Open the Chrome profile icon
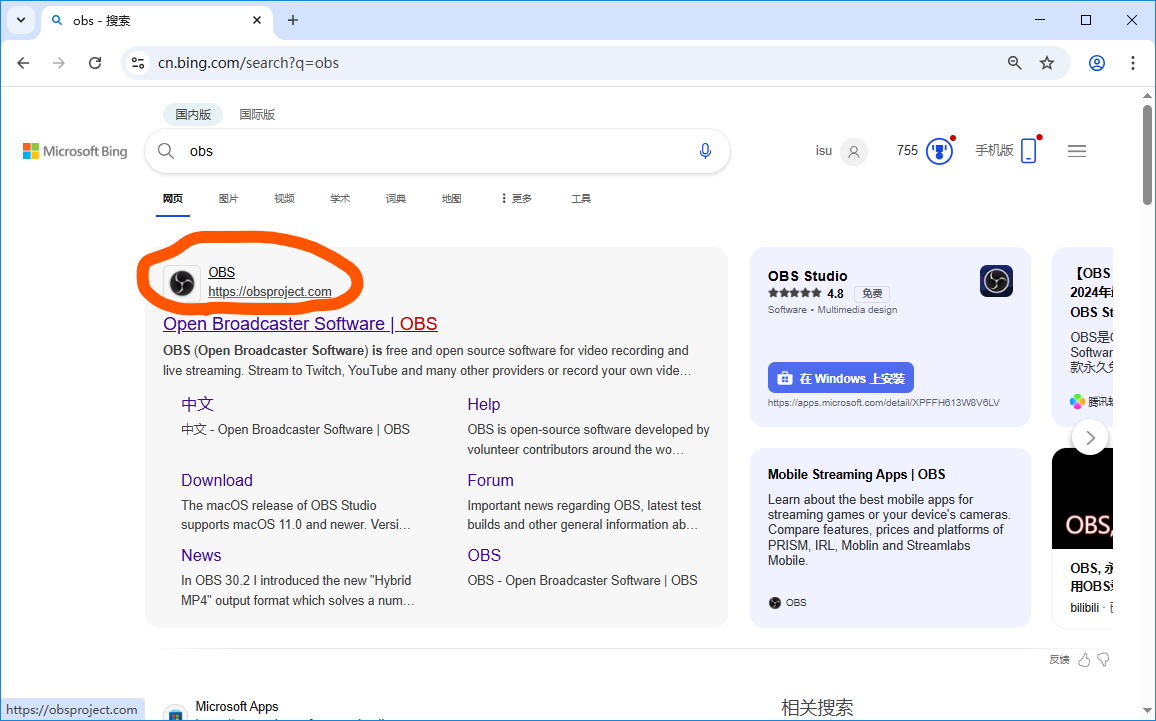 [x=1097, y=63]
